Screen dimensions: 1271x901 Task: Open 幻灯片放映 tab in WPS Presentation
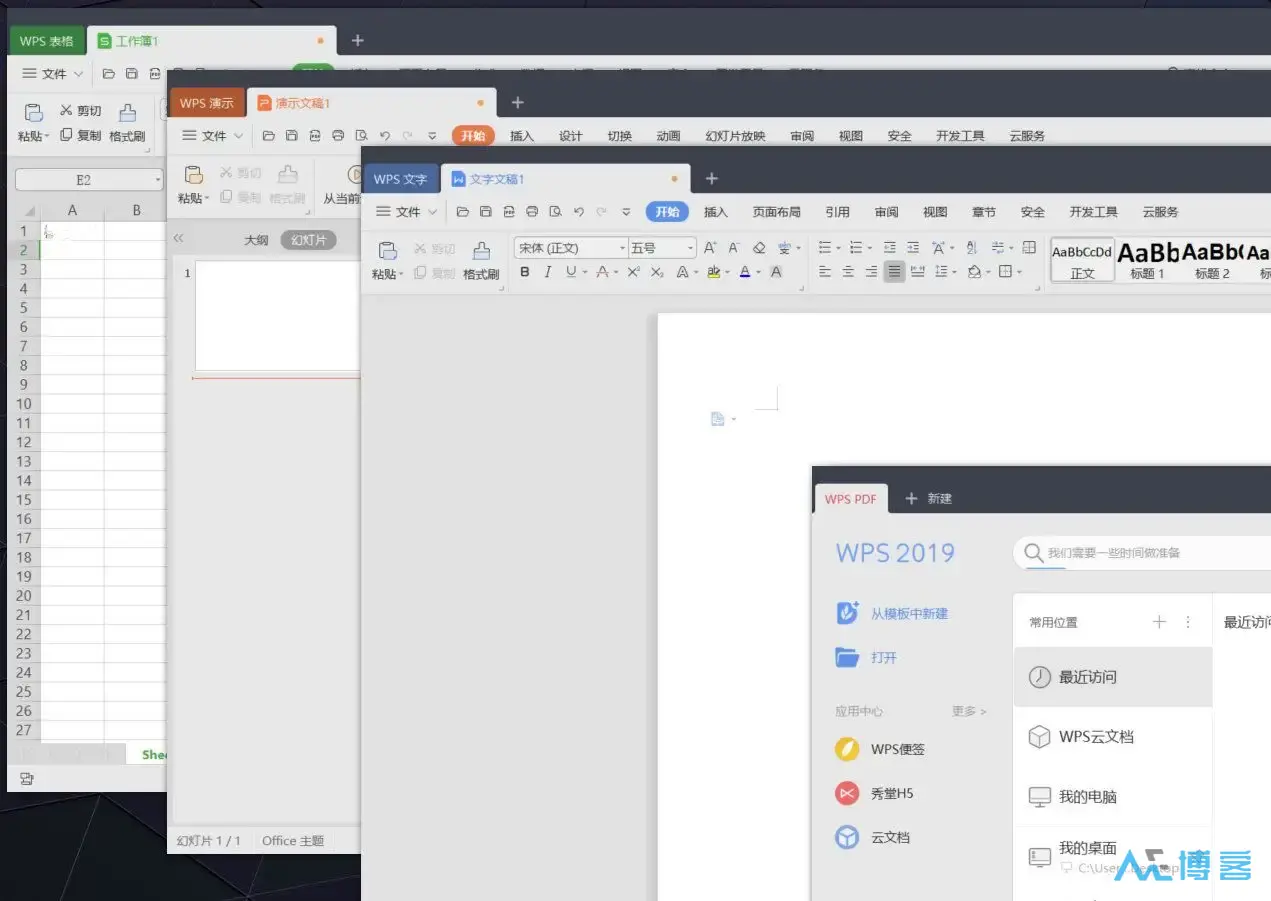[x=735, y=136]
